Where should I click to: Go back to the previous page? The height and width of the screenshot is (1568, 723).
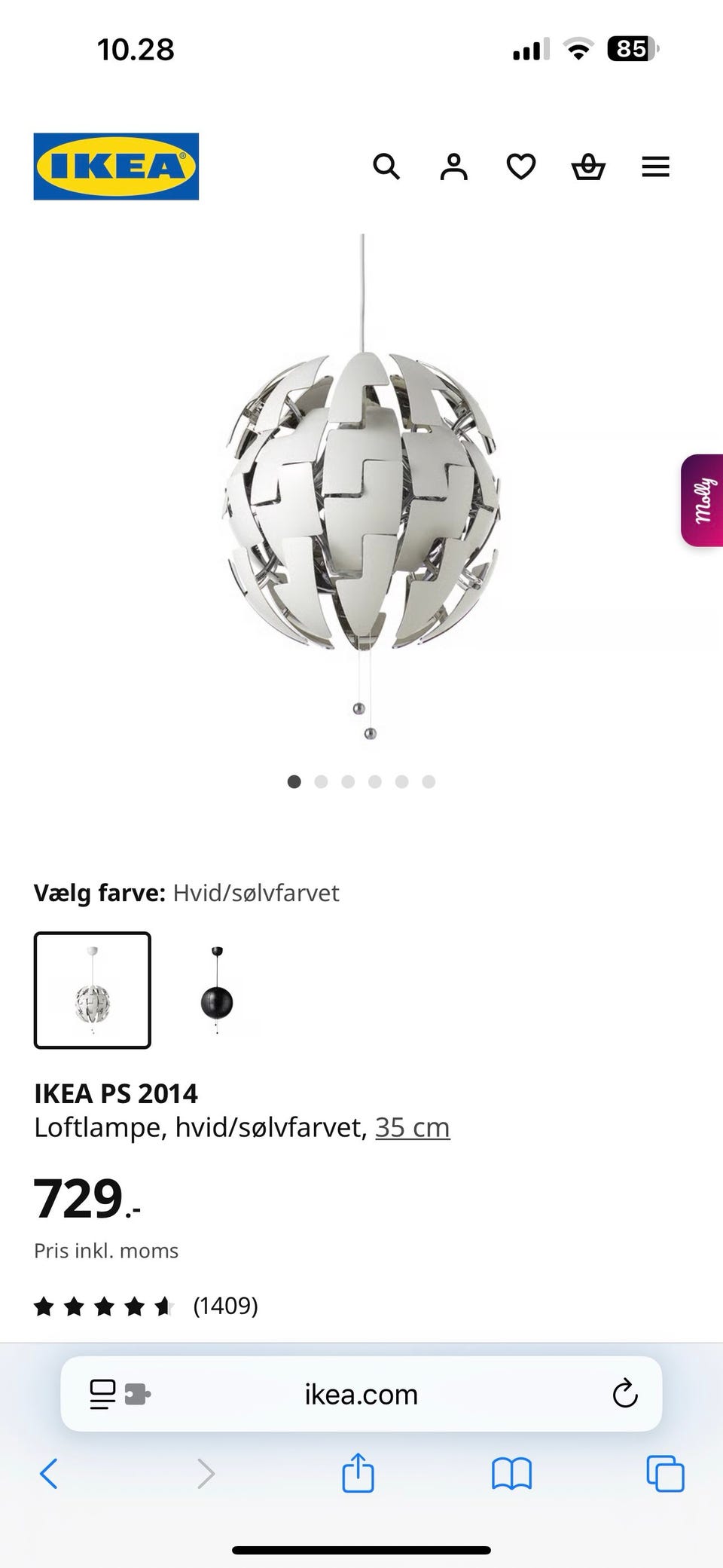pyautogui.click(x=49, y=1473)
